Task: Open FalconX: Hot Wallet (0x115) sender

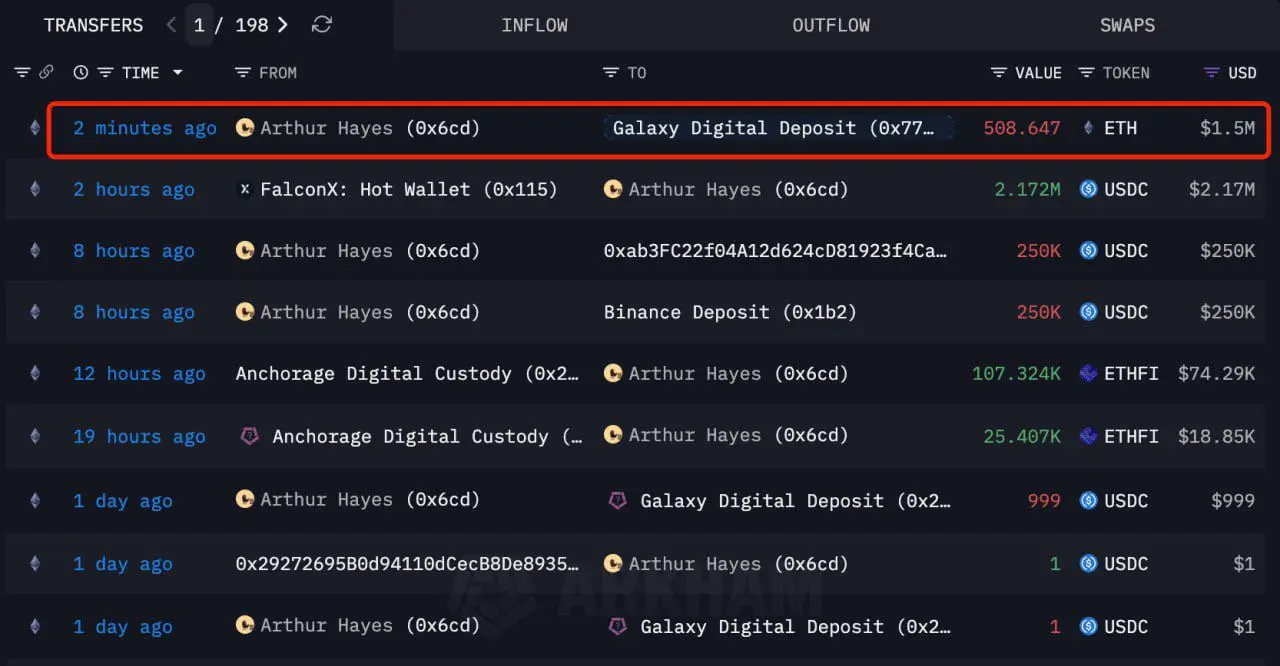Action: pyautogui.click(x=409, y=190)
